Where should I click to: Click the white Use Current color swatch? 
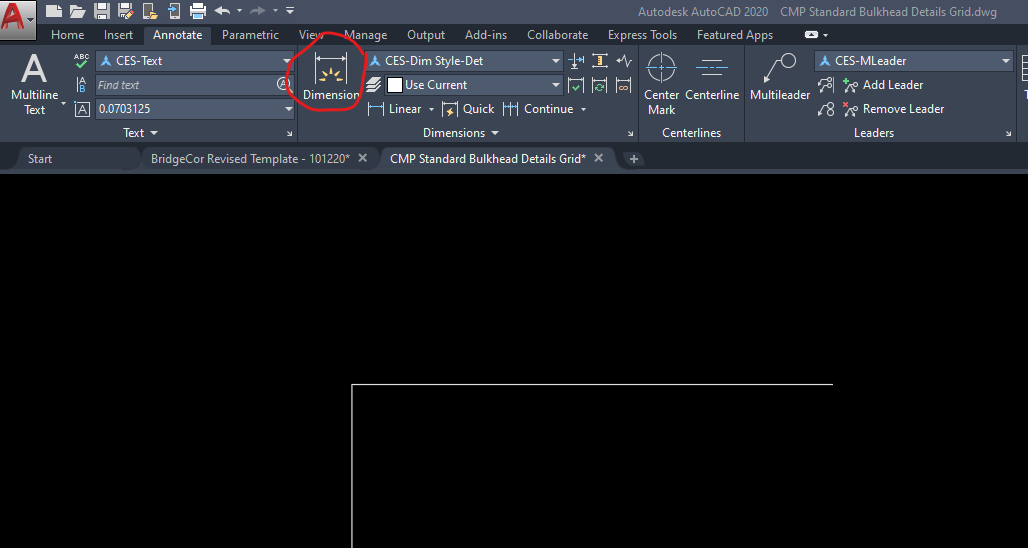(395, 85)
